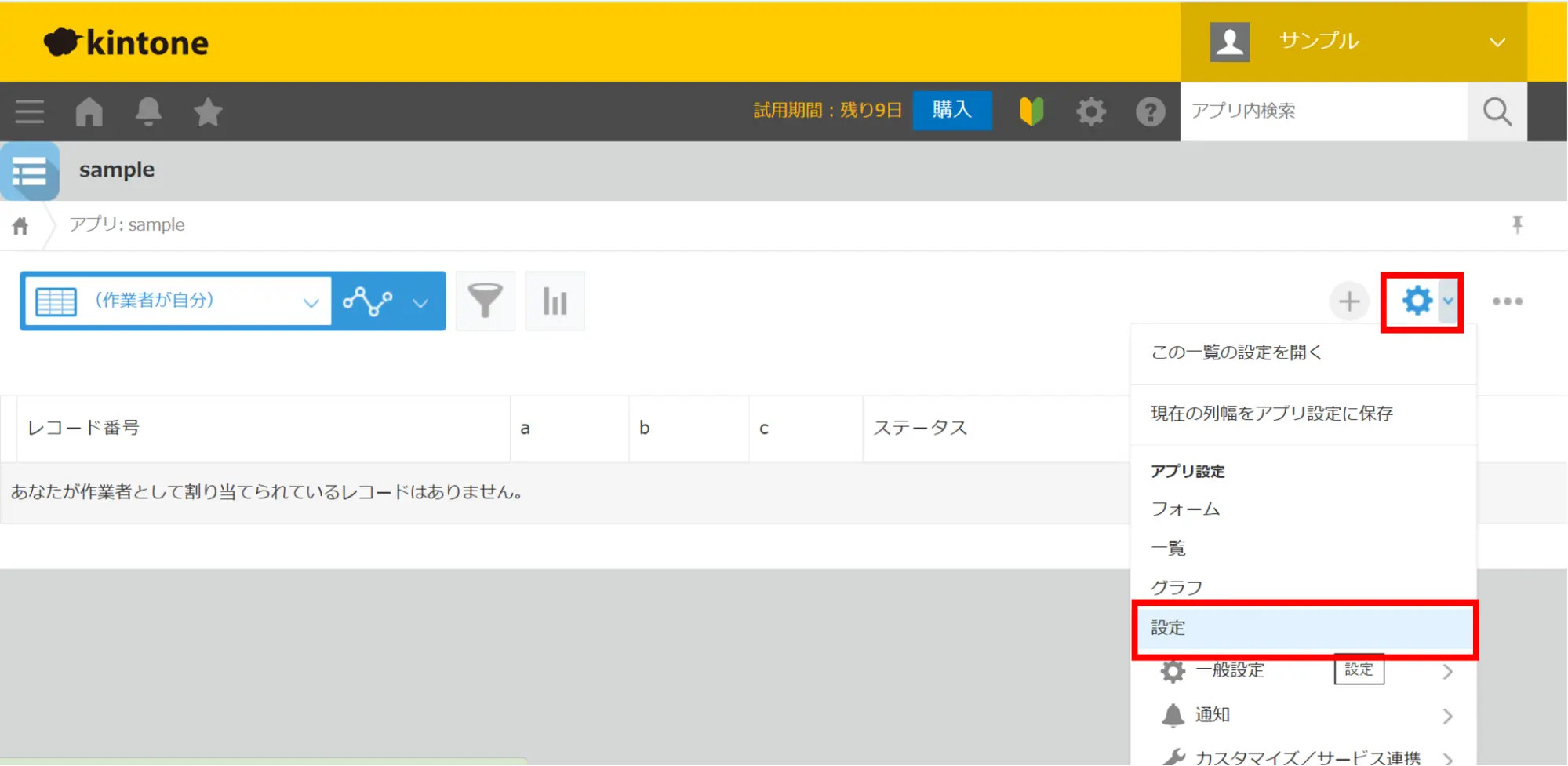Choose フォーム from the app settings menu

tap(1185, 509)
